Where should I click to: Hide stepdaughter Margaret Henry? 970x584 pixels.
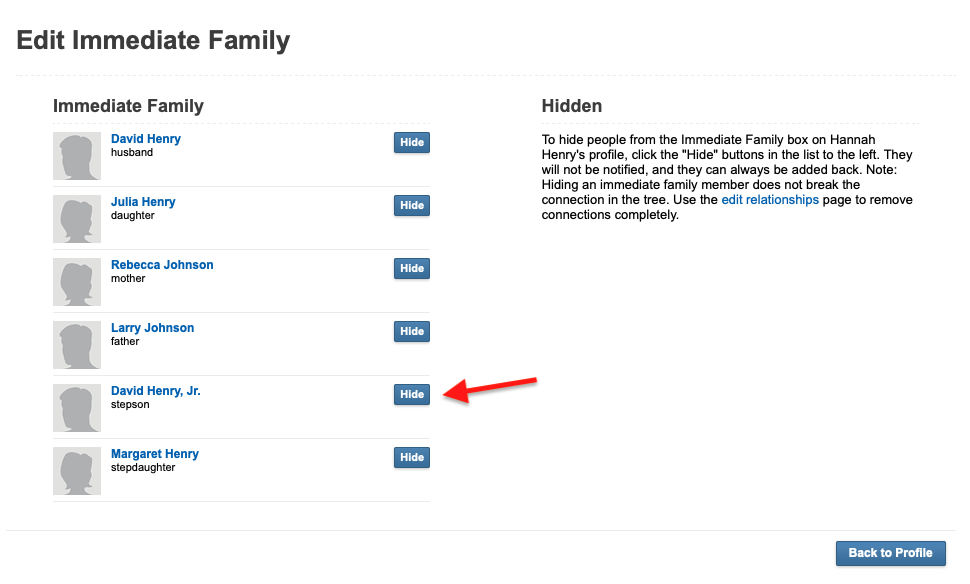412,458
